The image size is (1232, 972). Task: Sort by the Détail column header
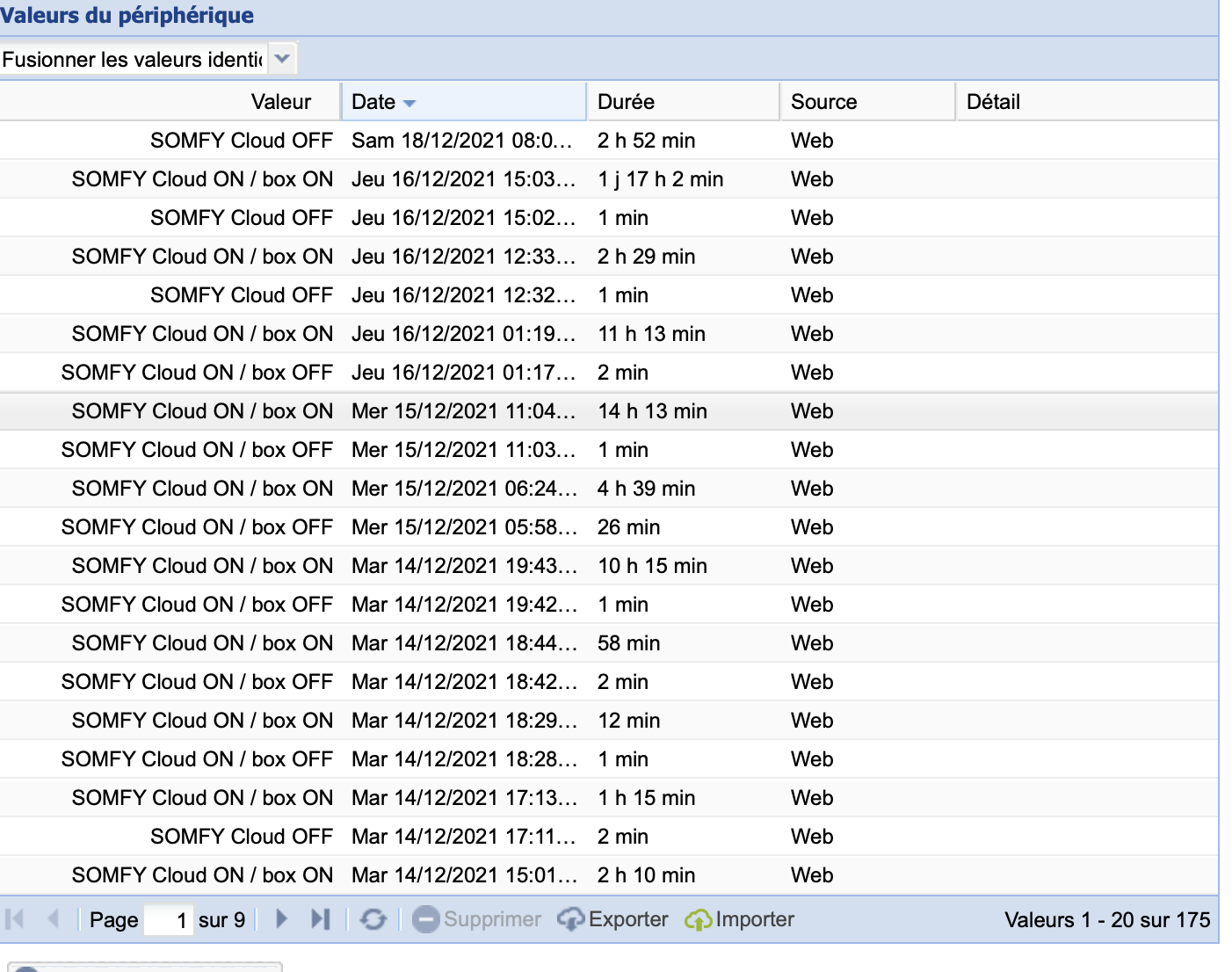point(1087,102)
